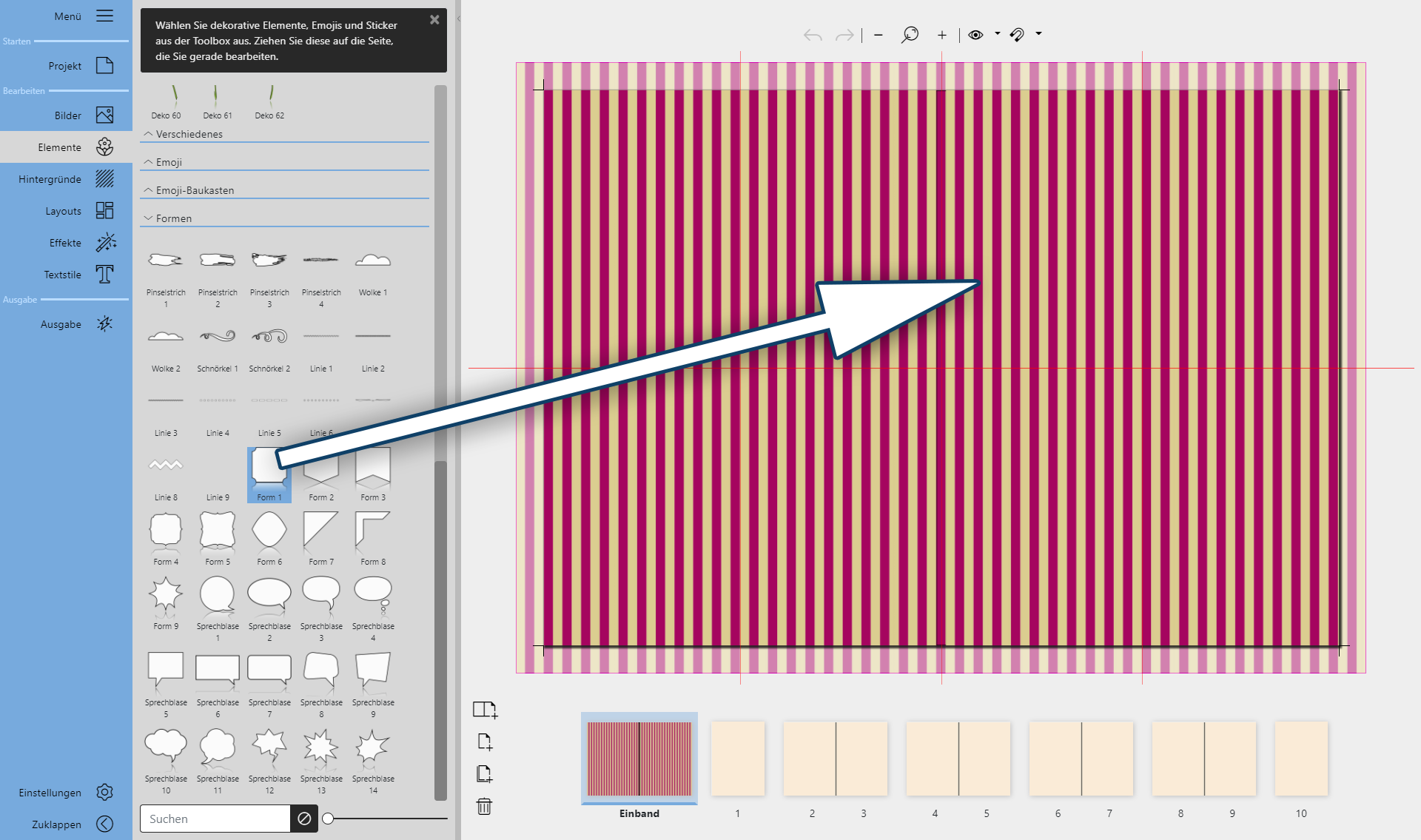
Task: Clear search with the reset icon
Action: pyautogui.click(x=304, y=819)
